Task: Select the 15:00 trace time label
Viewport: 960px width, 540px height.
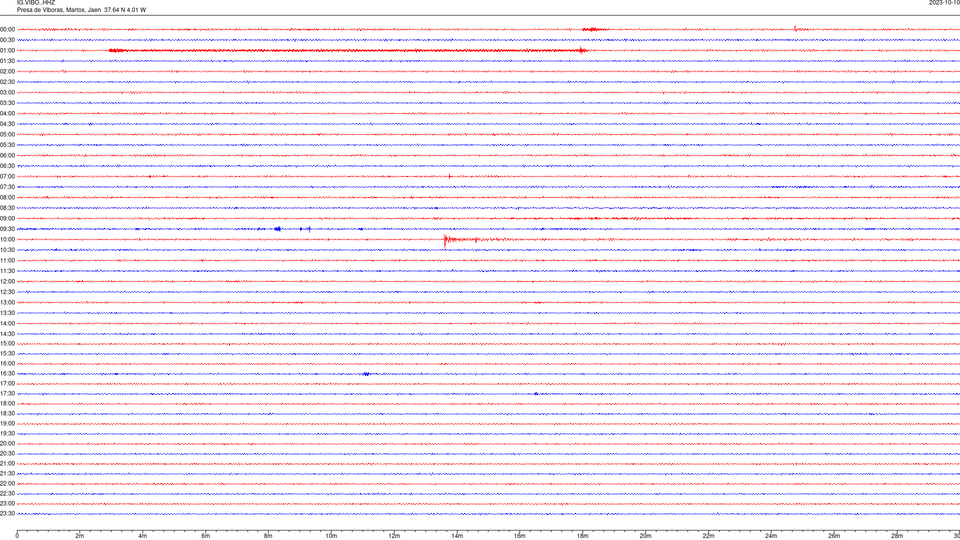Action: pyautogui.click(x=7, y=344)
